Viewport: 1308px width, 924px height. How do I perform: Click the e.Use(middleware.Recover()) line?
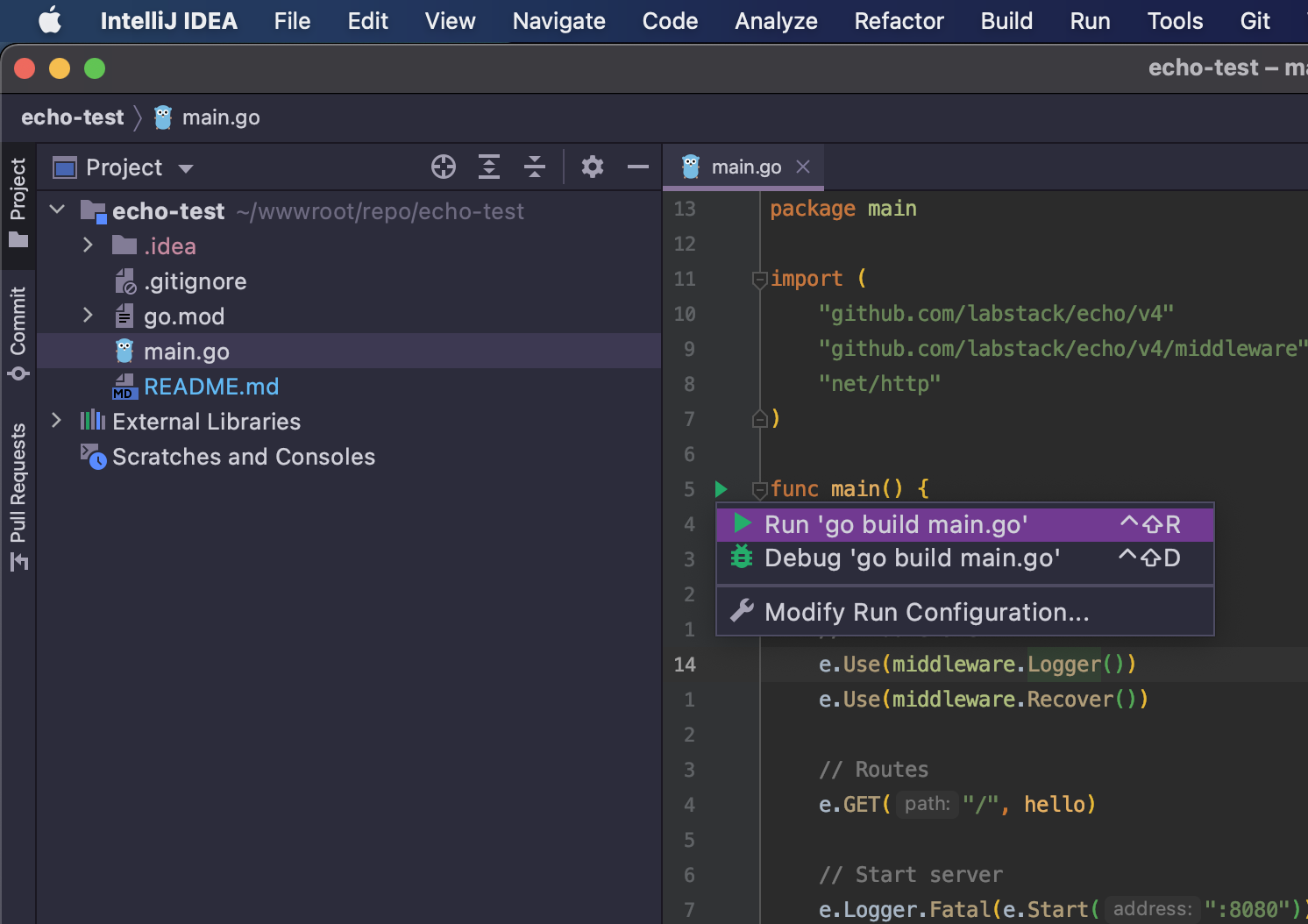pos(984,700)
